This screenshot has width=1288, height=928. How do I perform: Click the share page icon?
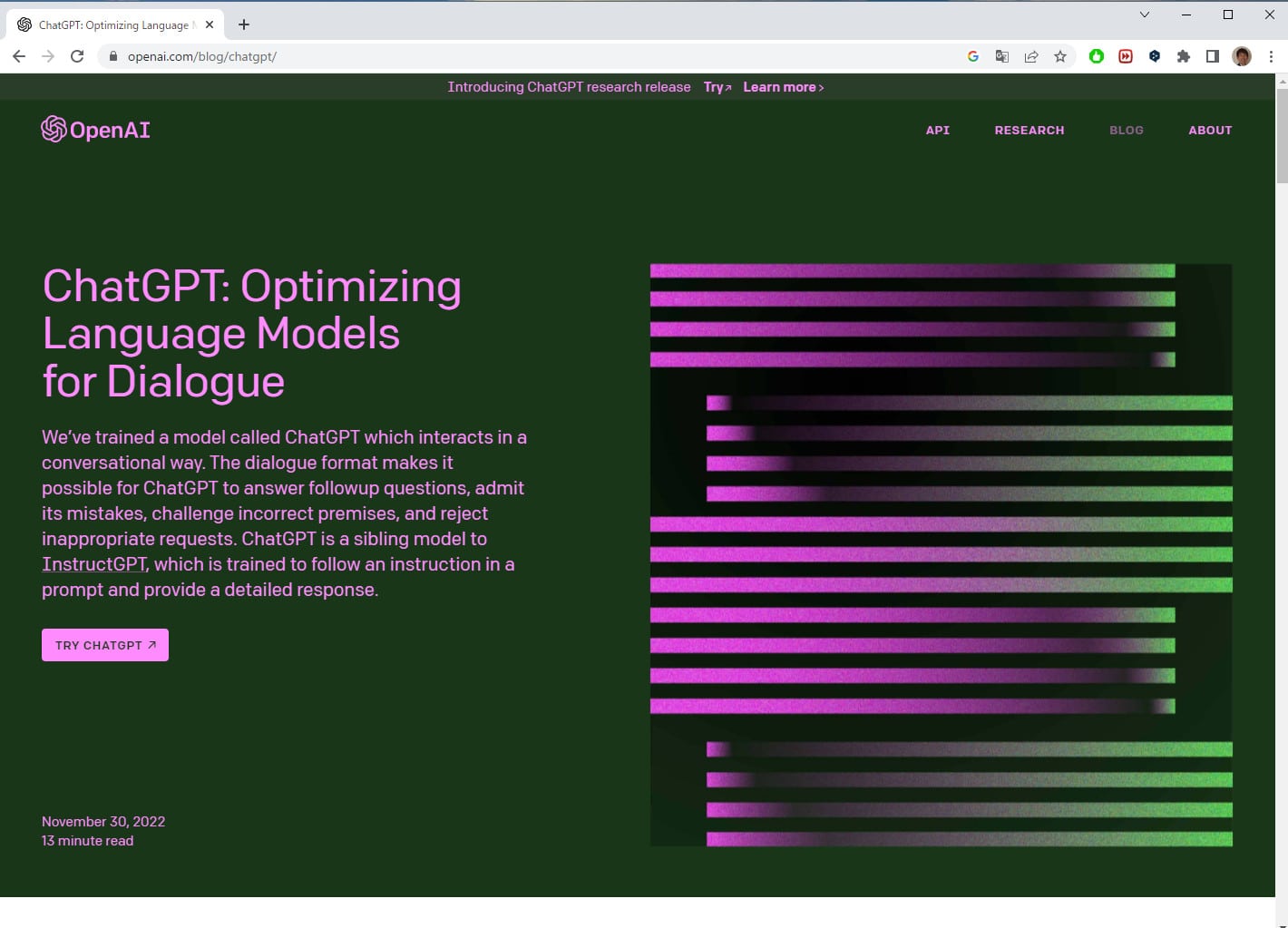tap(1031, 56)
